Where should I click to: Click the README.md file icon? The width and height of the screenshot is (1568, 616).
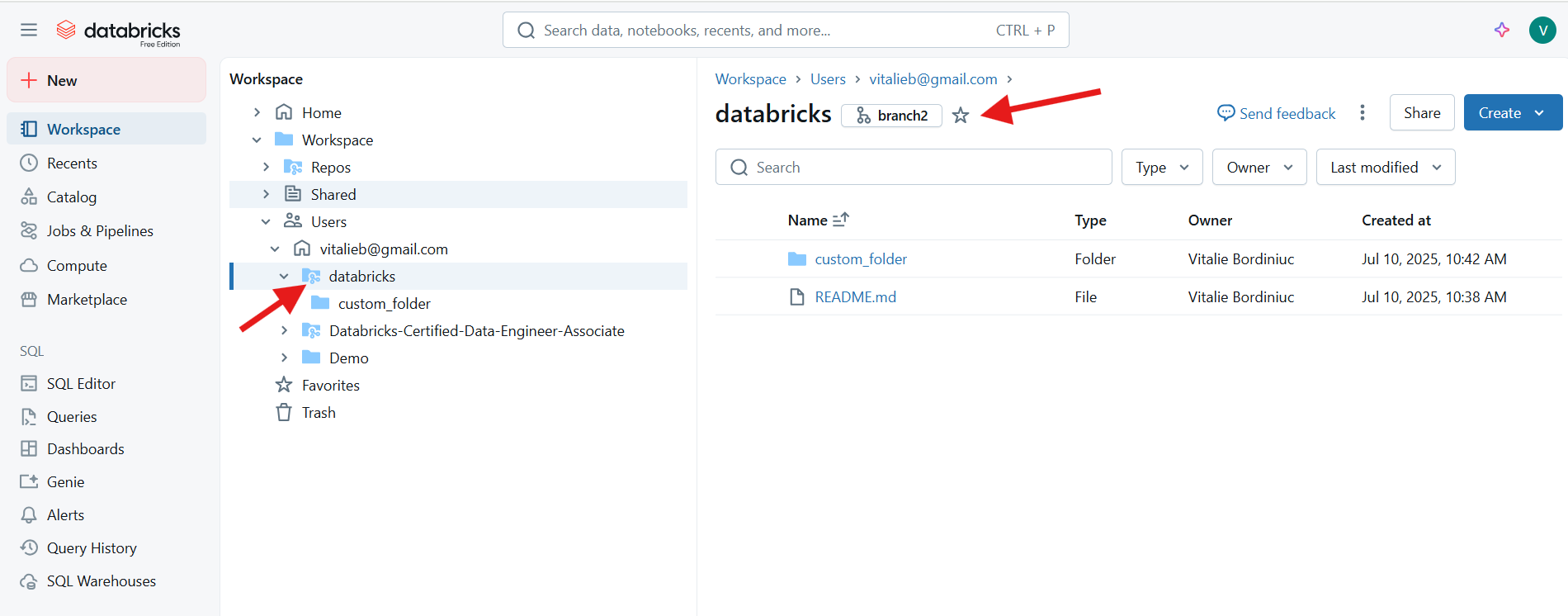[797, 296]
